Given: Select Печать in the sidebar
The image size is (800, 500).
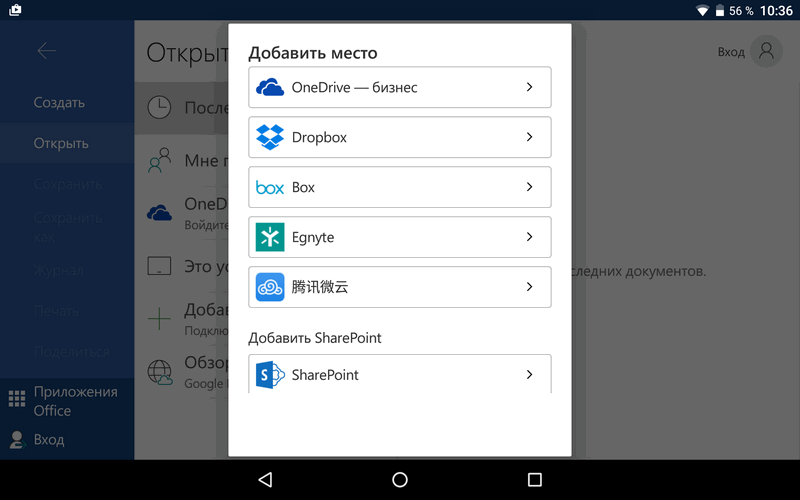Looking at the screenshot, I should point(56,311).
